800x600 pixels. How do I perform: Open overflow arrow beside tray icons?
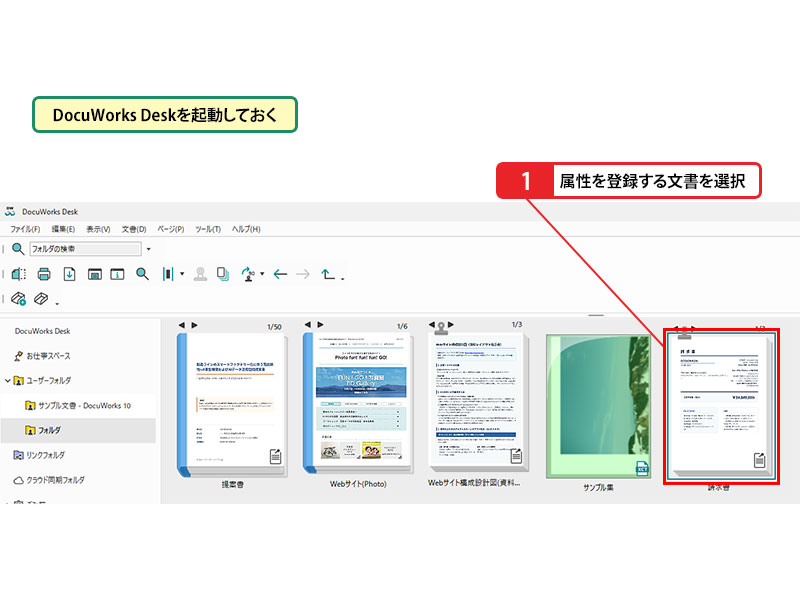point(57,304)
